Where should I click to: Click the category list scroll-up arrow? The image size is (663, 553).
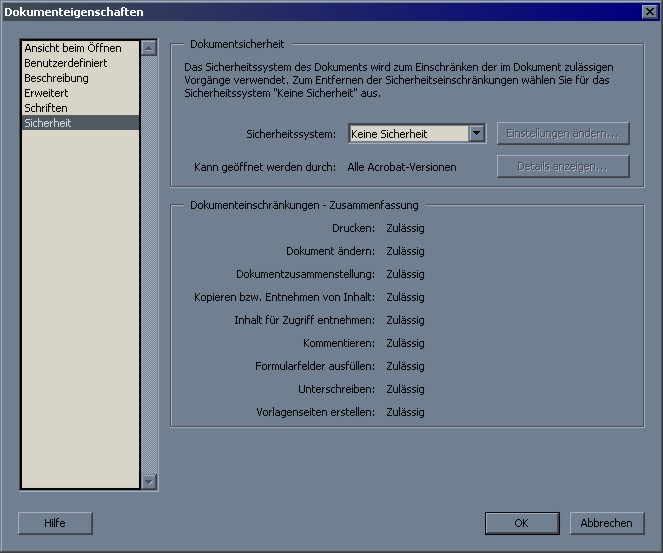(149, 48)
